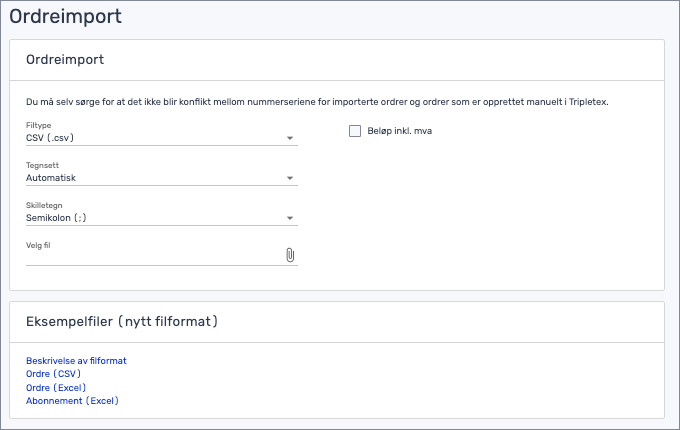Click the main Ordreimport page title

pos(67,17)
